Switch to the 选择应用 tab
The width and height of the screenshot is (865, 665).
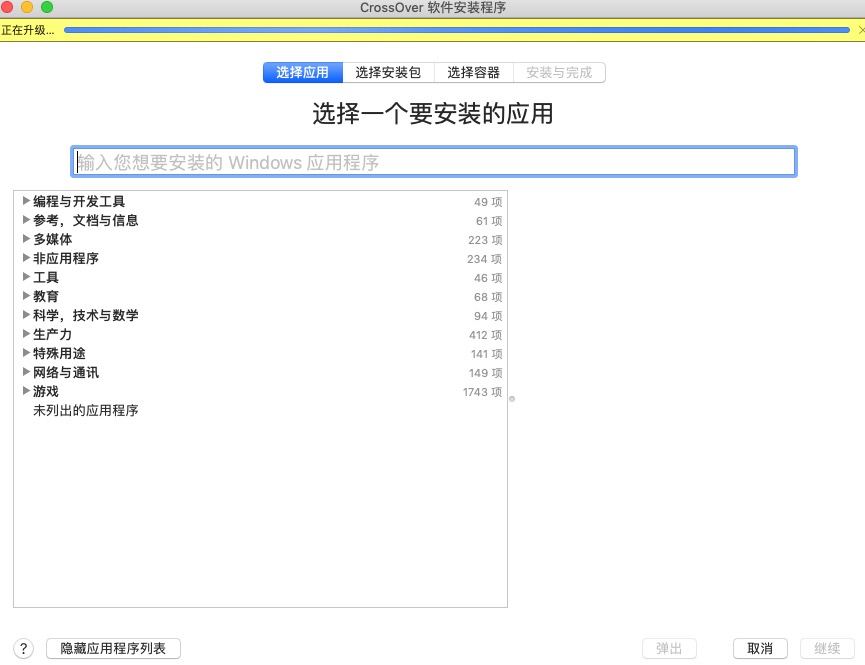302,72
